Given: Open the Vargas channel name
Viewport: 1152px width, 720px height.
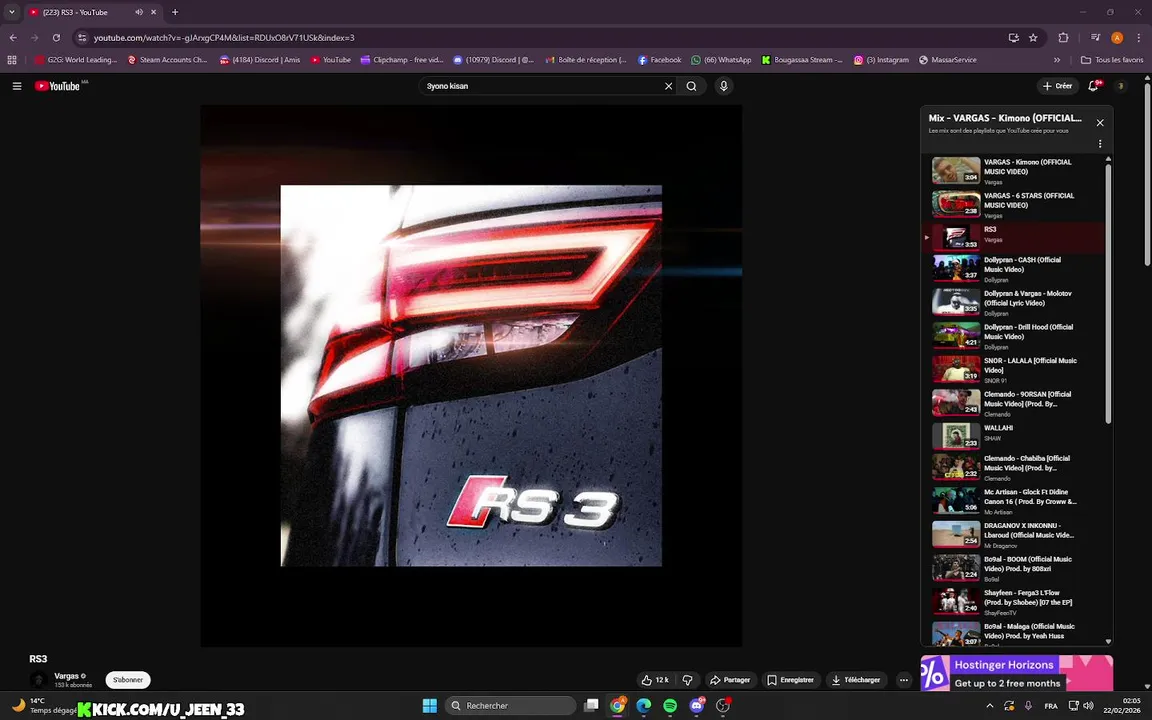Looking at the screenshot, I should coord(66,676).
